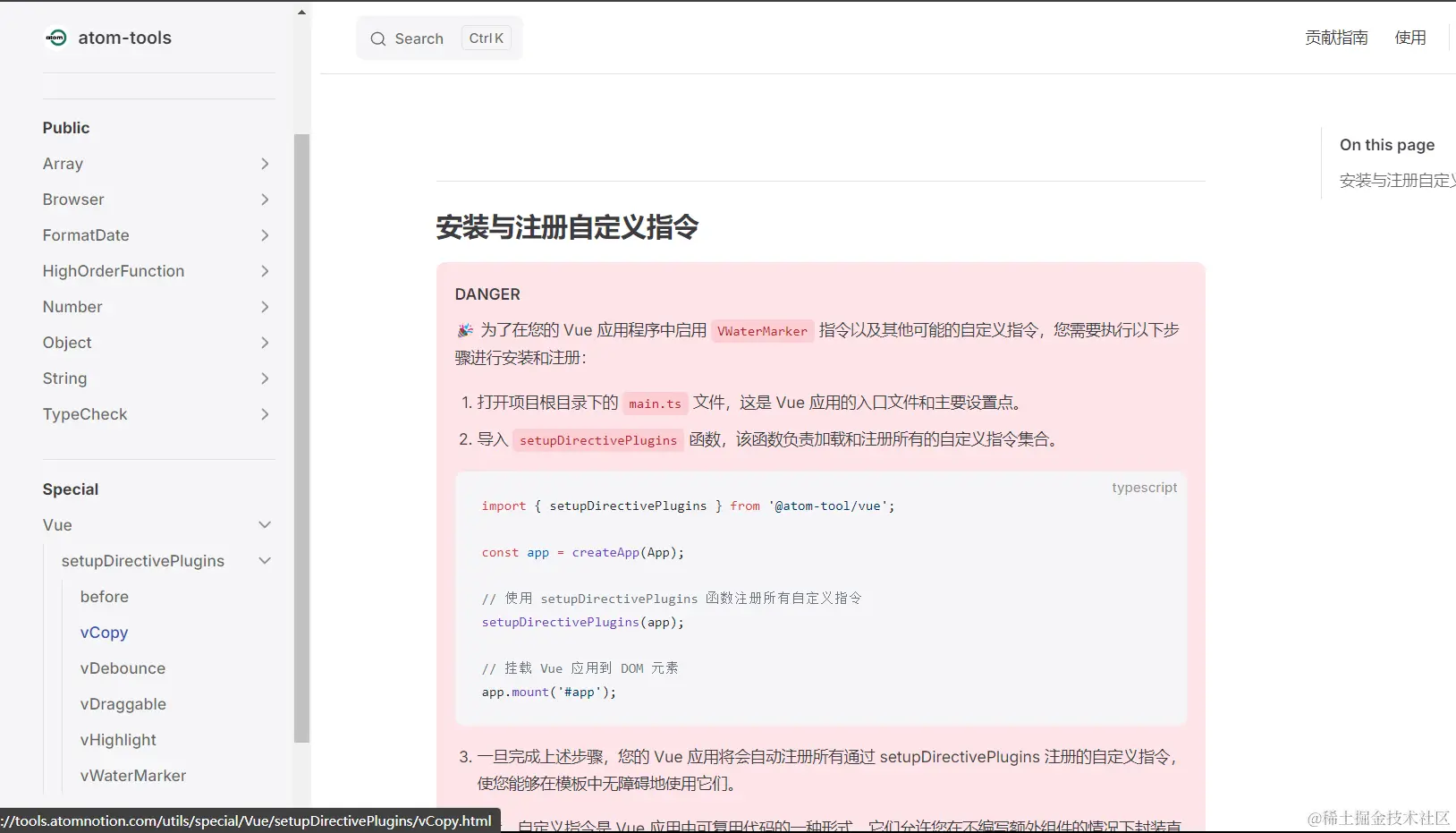
Task: Expand the Object section chevron
Action: pos(265,343)
